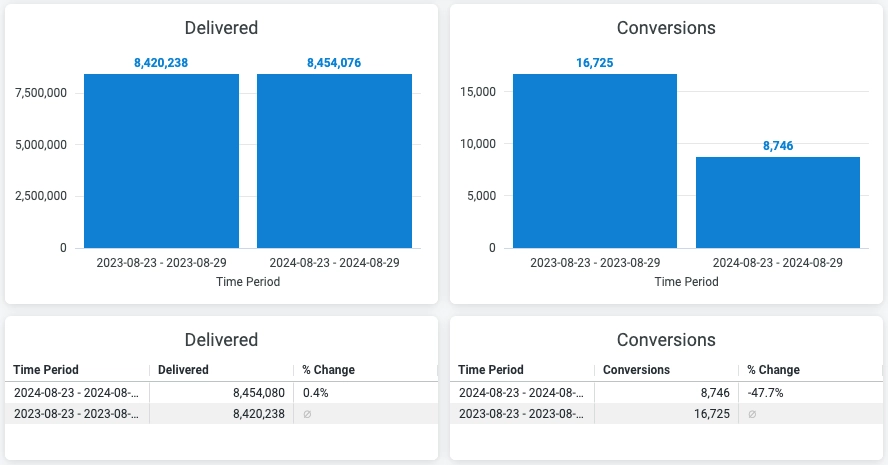Click the 10,000 axis tick label
This screenshot has width=888, height=465.
tap(478, 144)
